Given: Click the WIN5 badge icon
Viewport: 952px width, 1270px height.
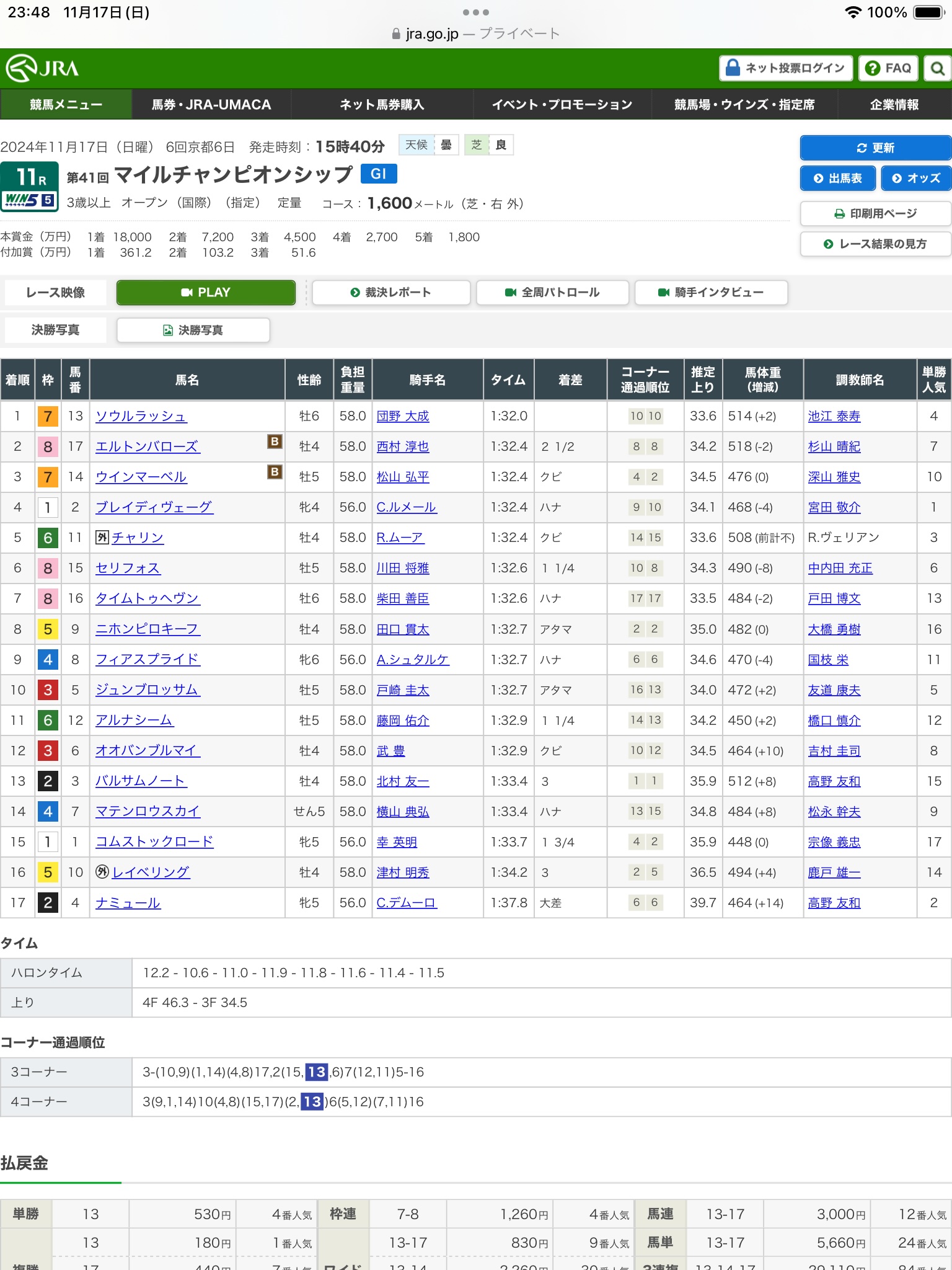Looking at the screenshot, I should 29,200.
